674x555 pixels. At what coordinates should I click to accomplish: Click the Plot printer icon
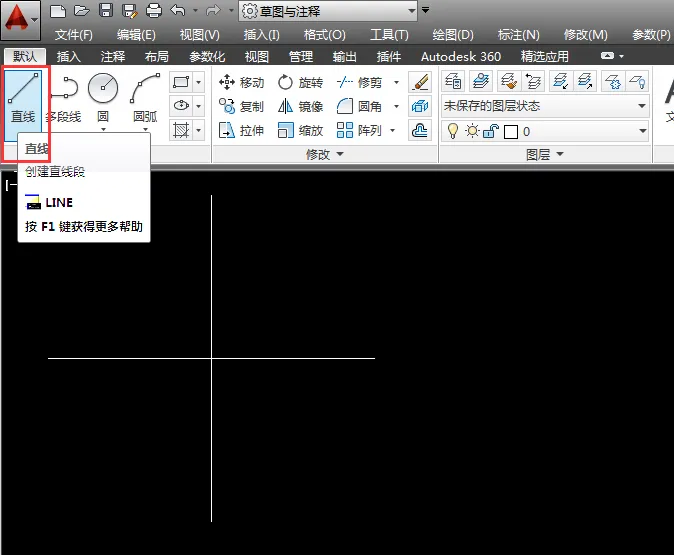[154, 10]
